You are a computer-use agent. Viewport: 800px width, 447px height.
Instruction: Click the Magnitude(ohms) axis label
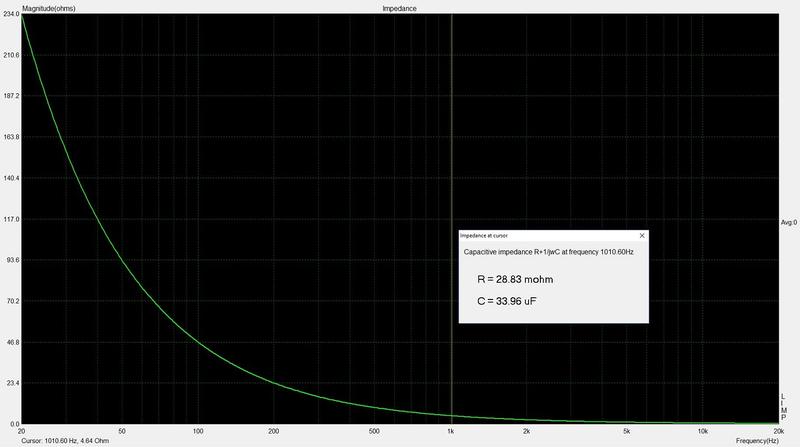[x=48, y=9]
